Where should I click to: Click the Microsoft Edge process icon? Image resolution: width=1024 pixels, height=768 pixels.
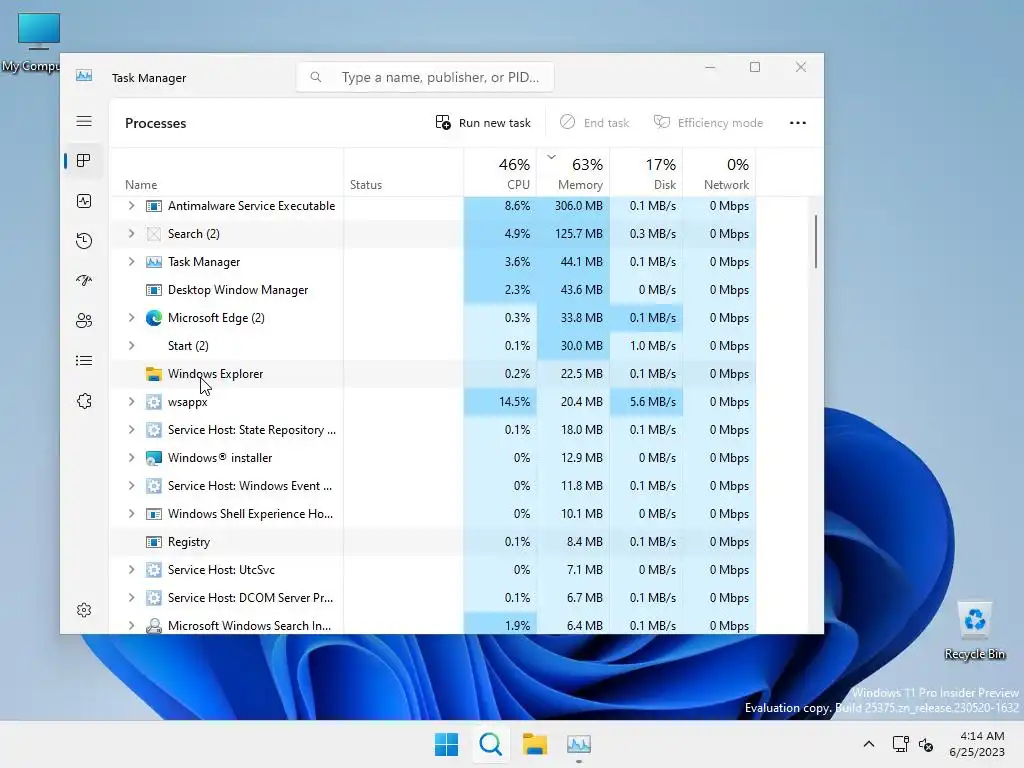(153, 318)
